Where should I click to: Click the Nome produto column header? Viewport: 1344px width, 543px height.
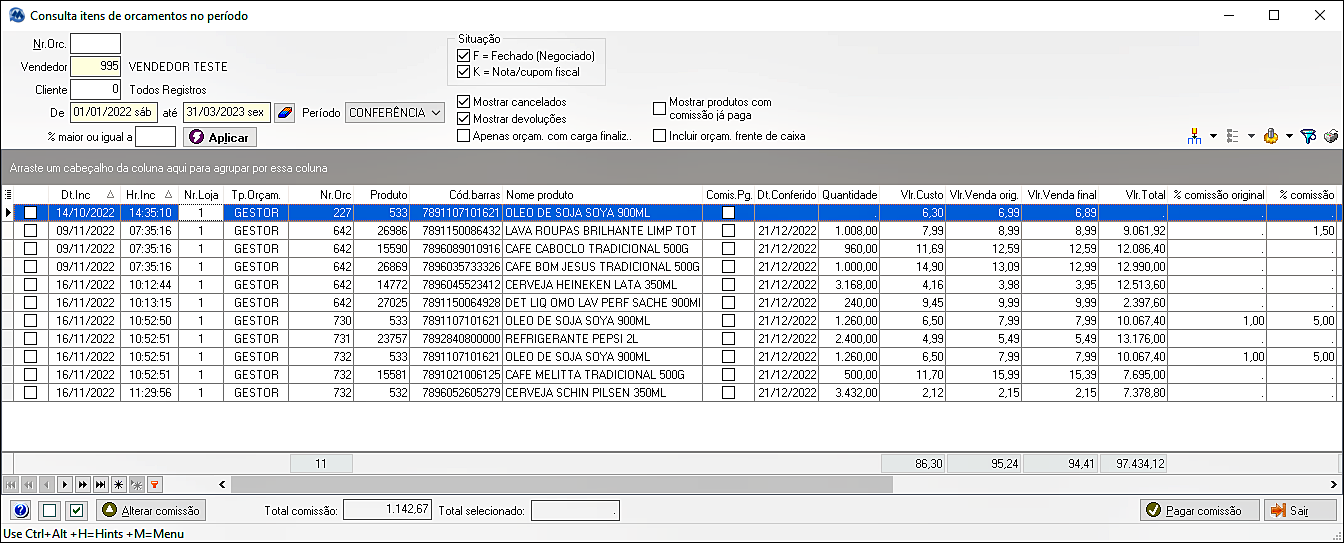coord(602,194)
